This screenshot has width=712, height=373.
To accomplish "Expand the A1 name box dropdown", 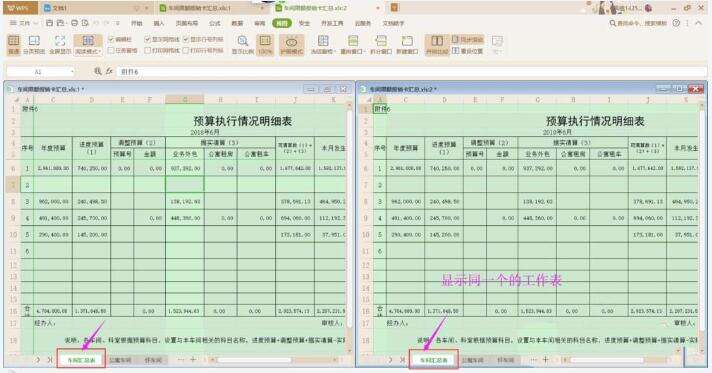I will [x=72, y=72].
